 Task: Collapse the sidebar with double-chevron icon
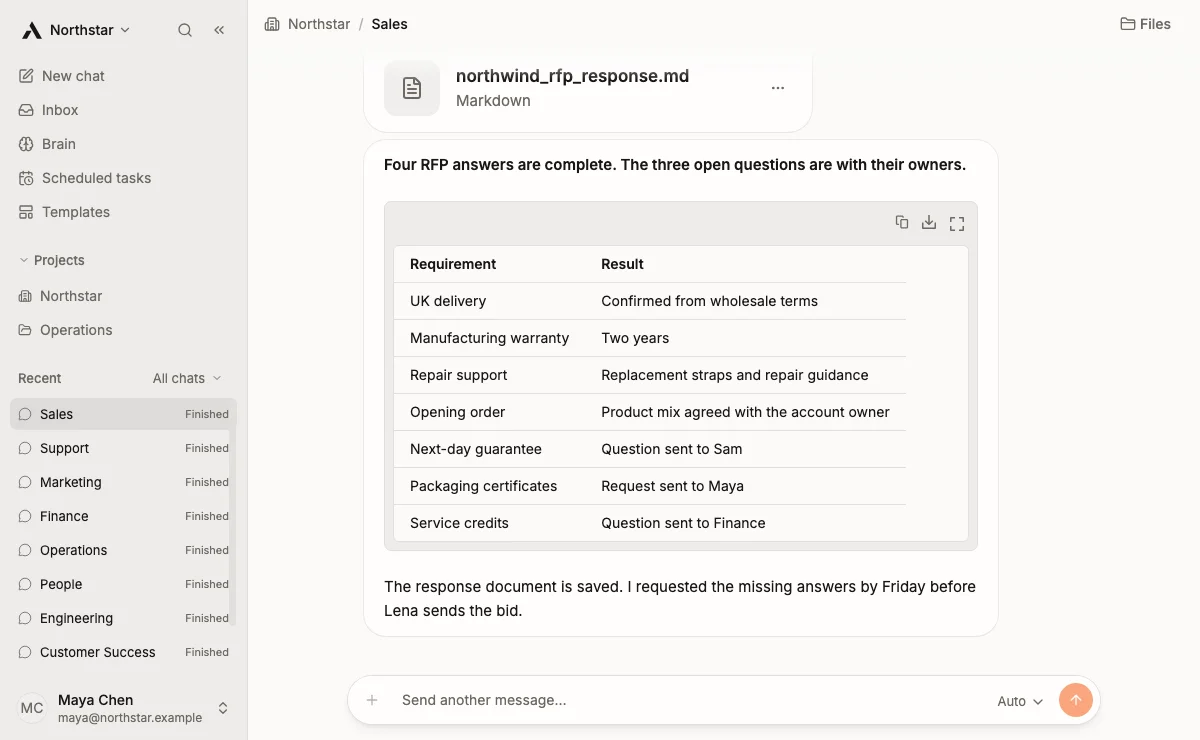pyautogui.click(x=219, y=30)
